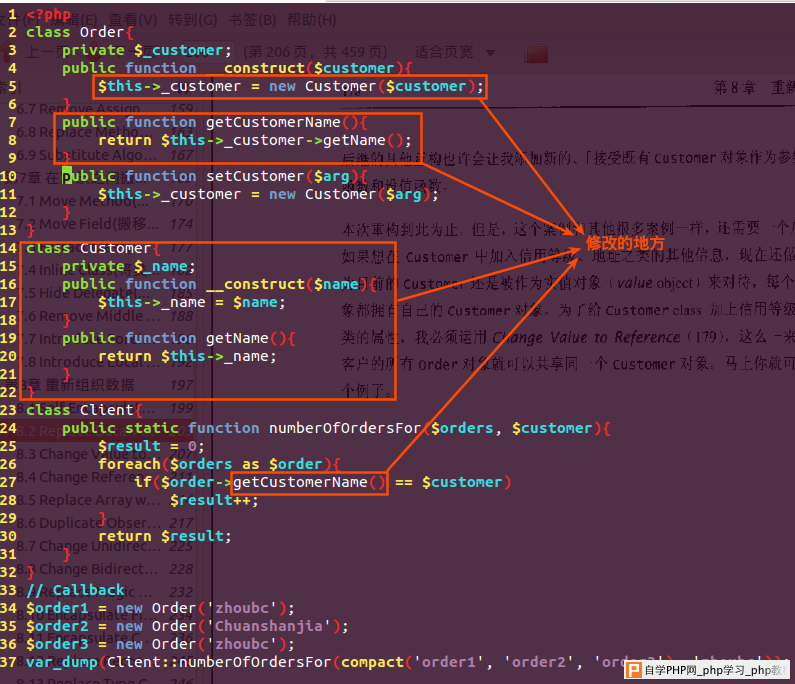Click 'foreach($orders as $order)' on line 26
Viewport: 795px width, 684px height.
[215, 464]
